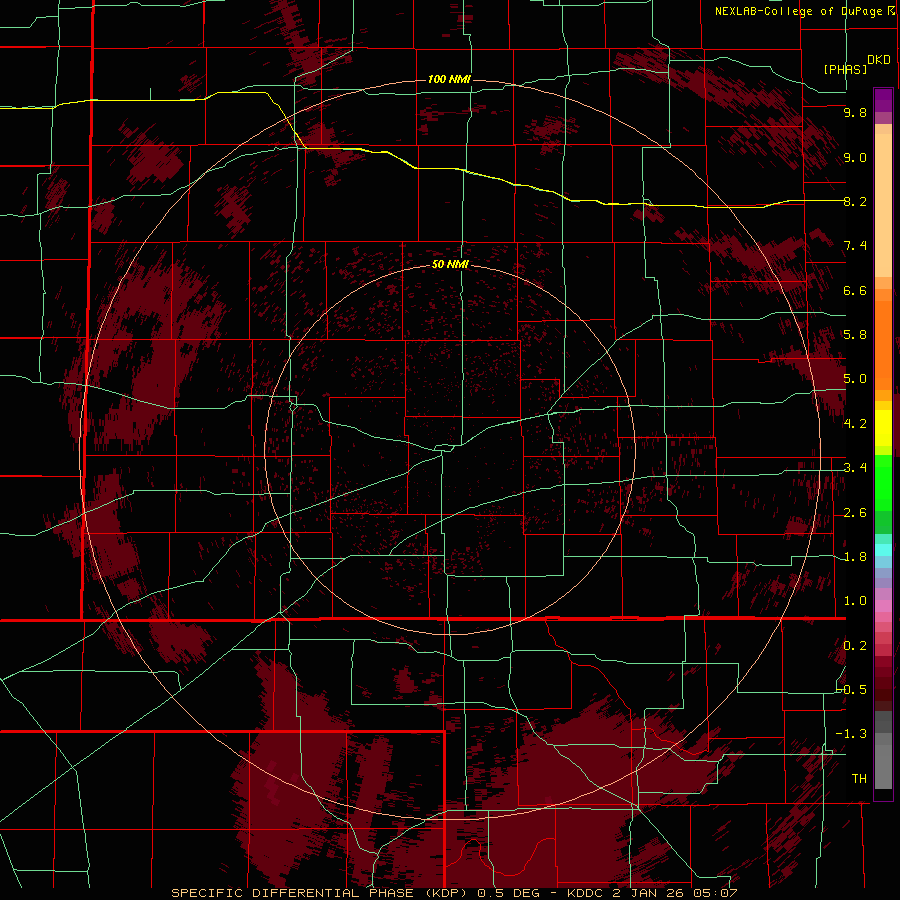Click the -1.3 value on the color scale
The height and width of the screenshot is (900, 900).
pyautogui.click(x=851, y=734)
